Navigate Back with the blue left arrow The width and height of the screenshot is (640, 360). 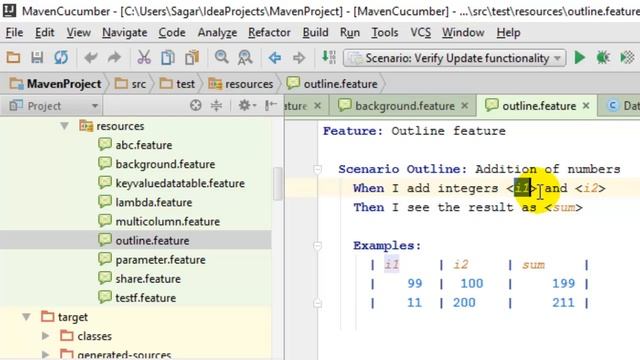point(275,58)
